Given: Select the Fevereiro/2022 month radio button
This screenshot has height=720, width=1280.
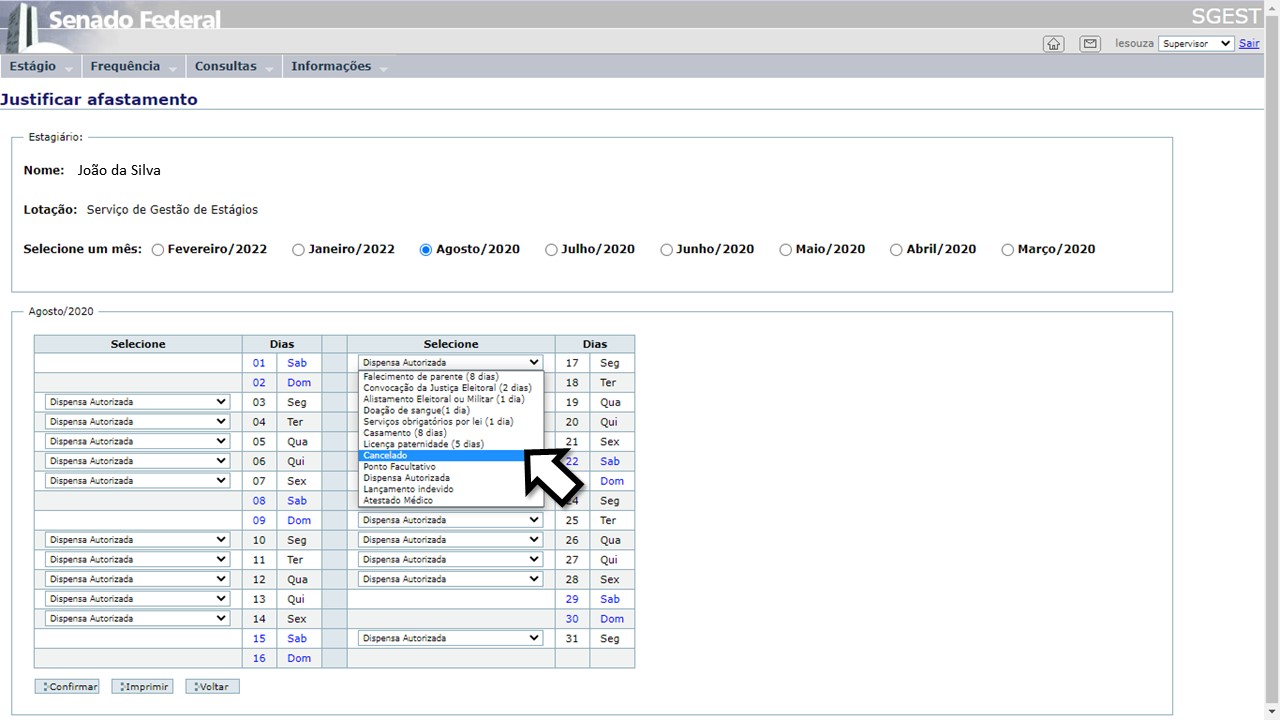Looking at the screenshot, I should pos(158,250).
